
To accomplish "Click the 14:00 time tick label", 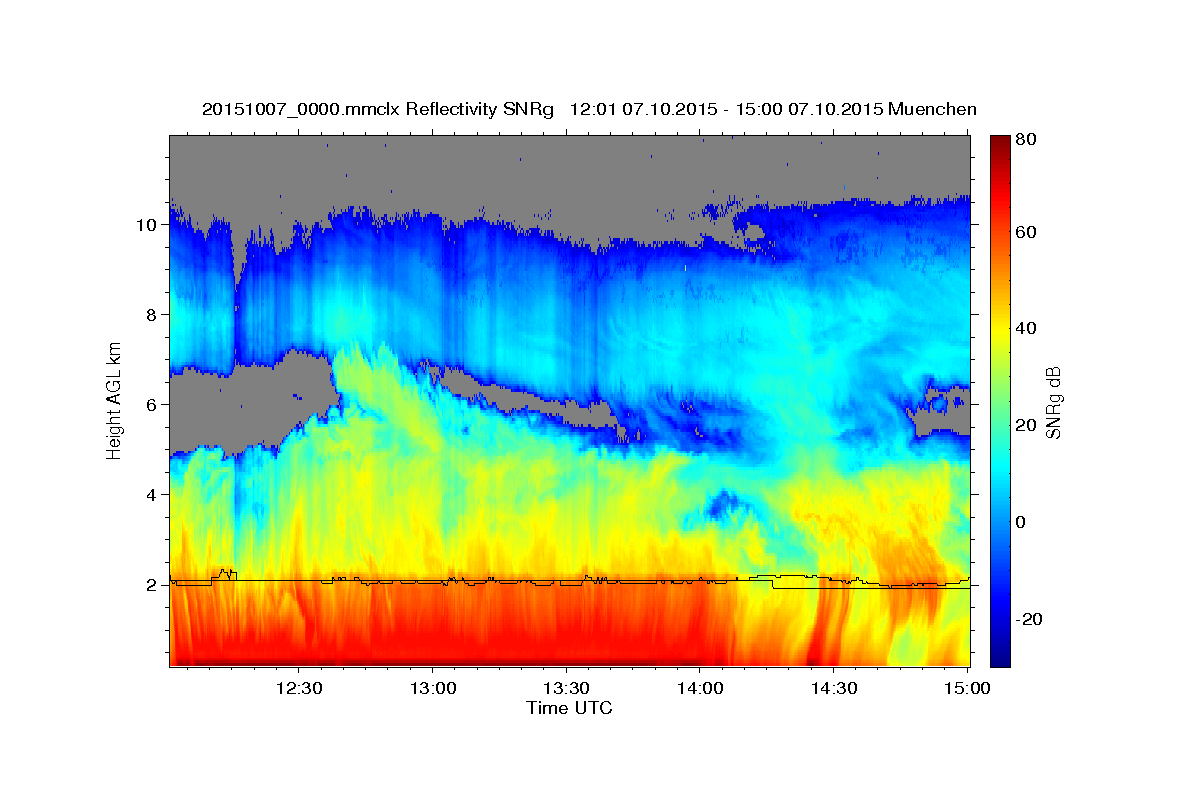I will click(x=700, y=689).
